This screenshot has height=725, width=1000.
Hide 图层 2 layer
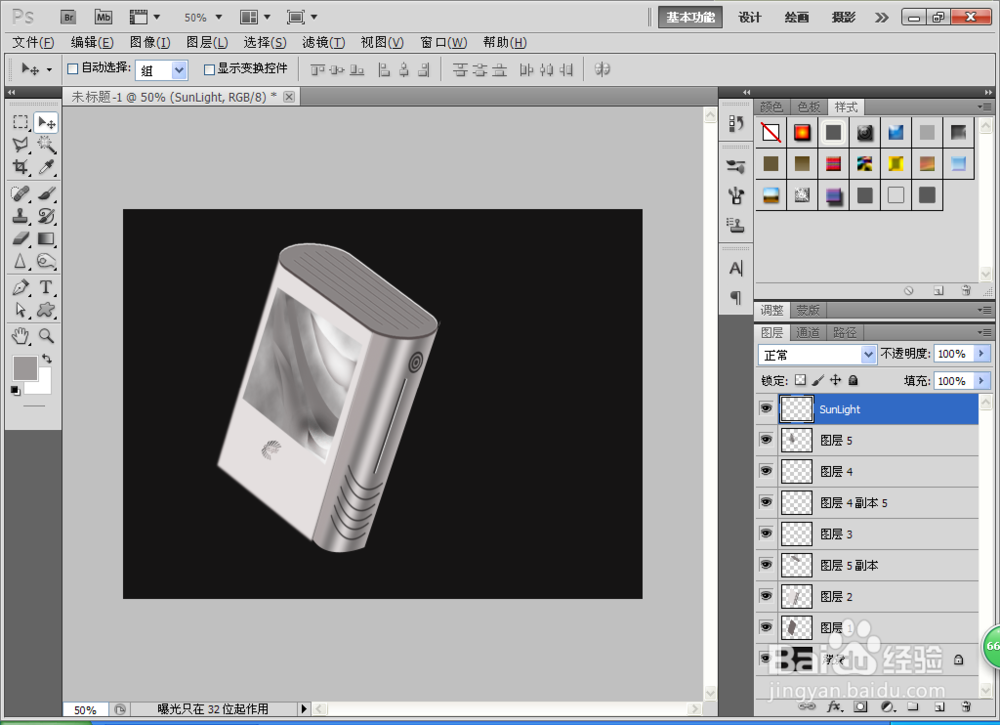[766, 596]
